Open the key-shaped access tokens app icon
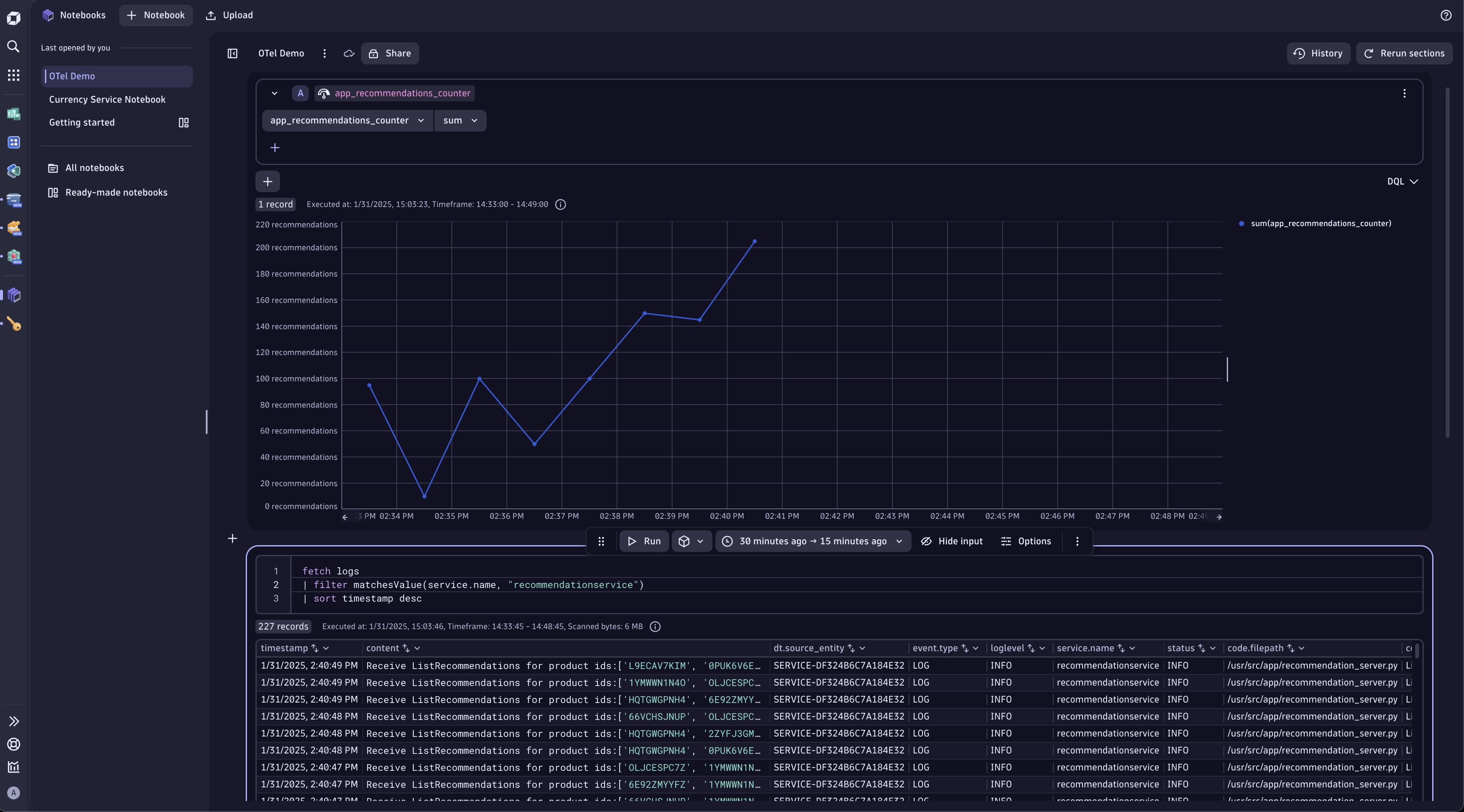This screenshot has width=1464, height=812. [x=14, y=323]
